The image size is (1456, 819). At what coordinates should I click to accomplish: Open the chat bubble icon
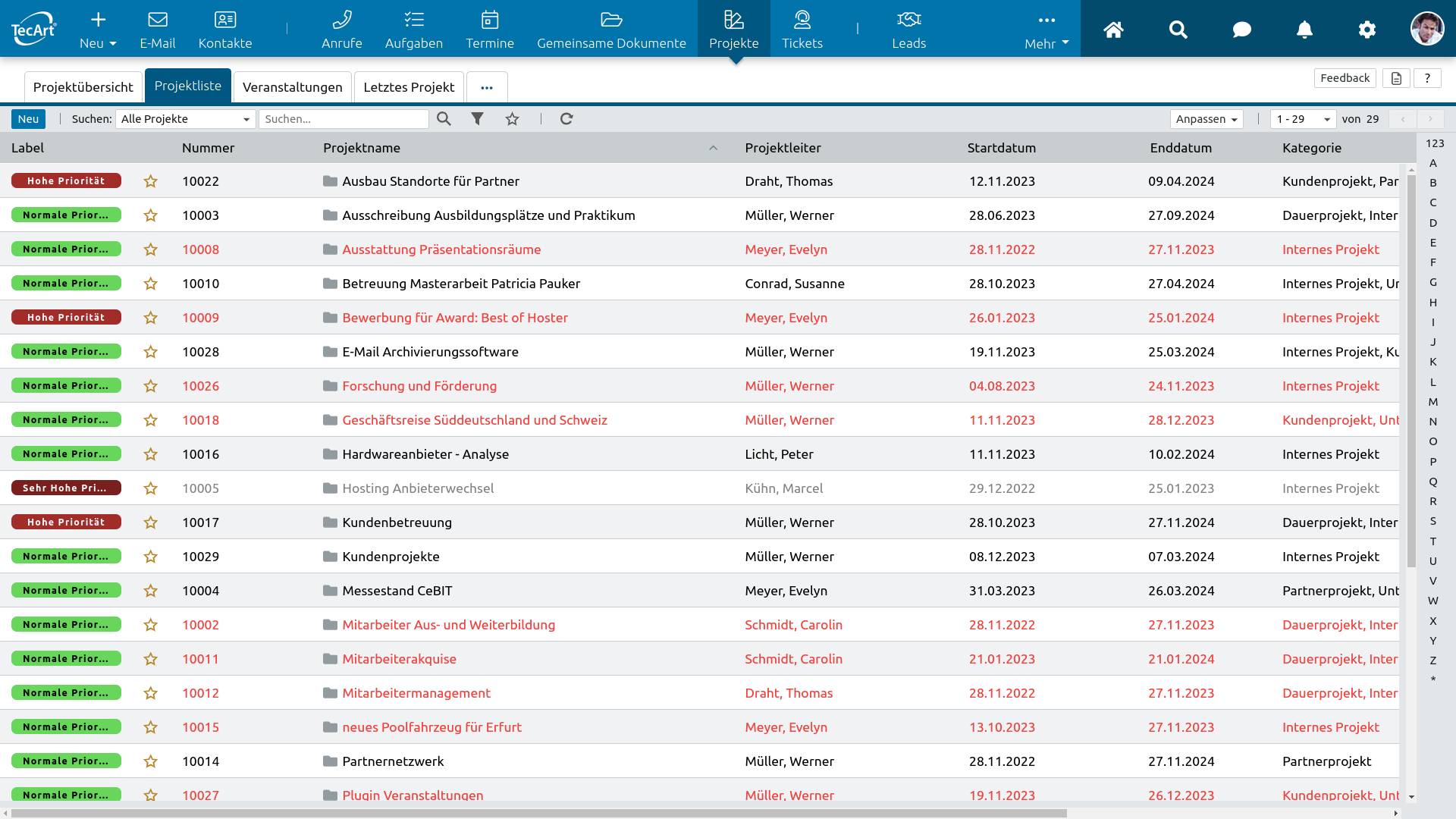click(1241, 30)
